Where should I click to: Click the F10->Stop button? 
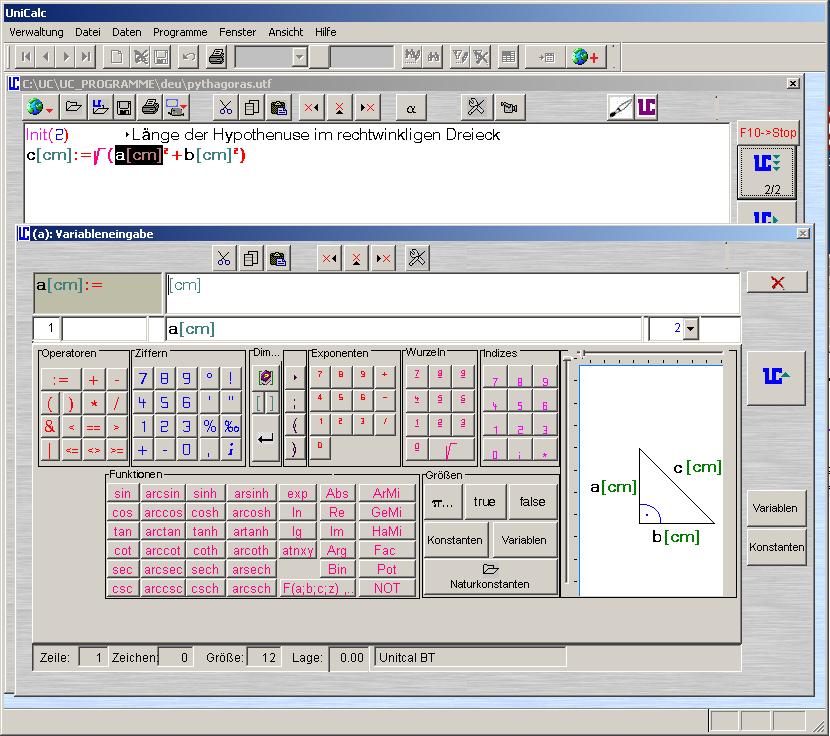[x=767, y=133]
